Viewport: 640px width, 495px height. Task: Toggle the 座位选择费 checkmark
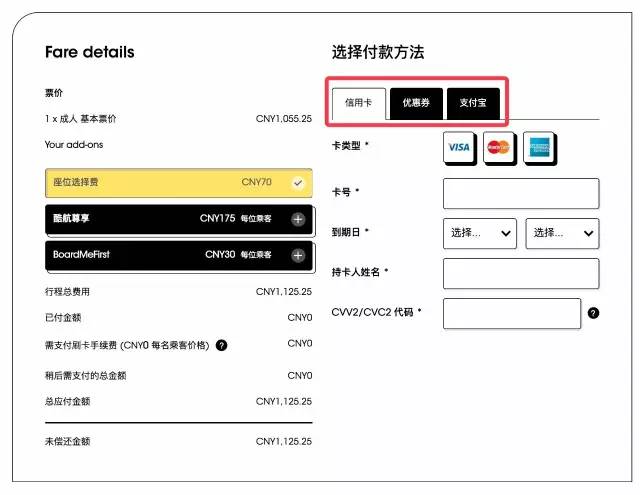pyautogui.click(x=297, y=183)
